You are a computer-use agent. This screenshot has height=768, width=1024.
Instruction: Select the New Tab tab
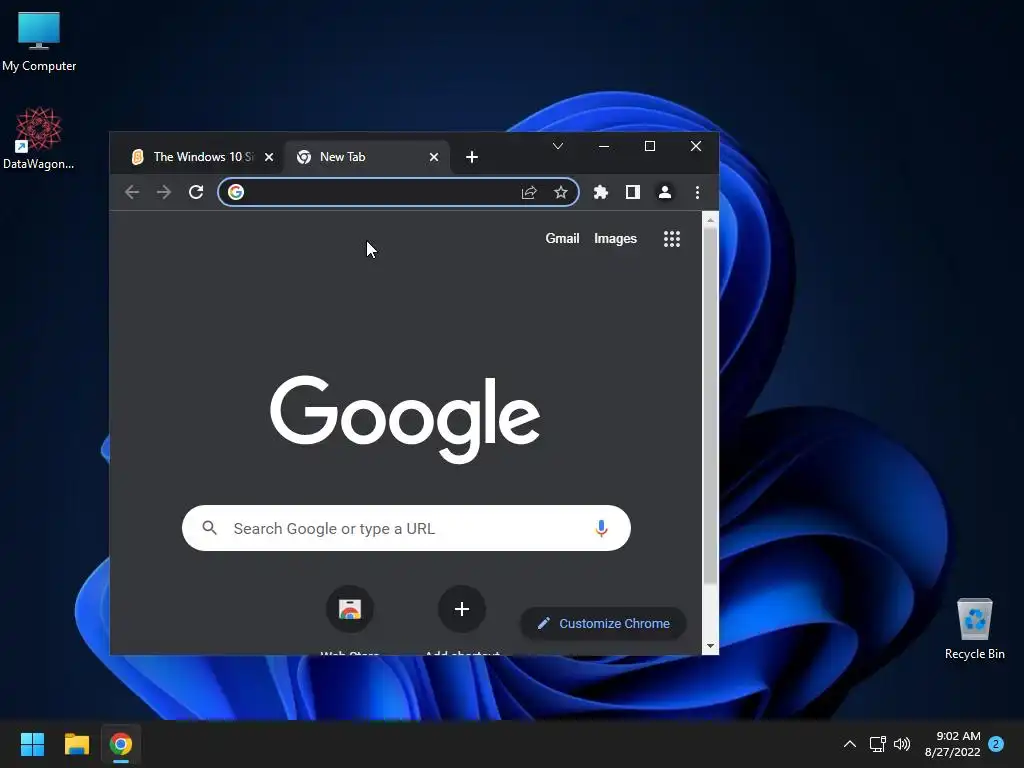(367, 157)
